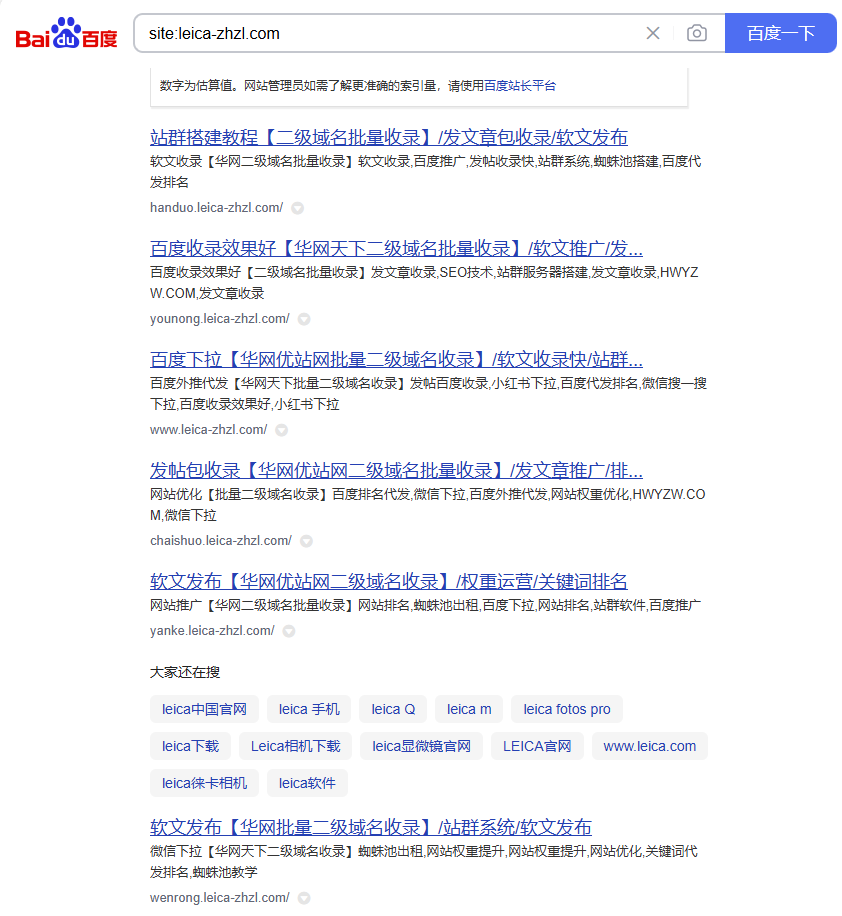
Task: Select related search leica Q
Action: tap(393, 709)
